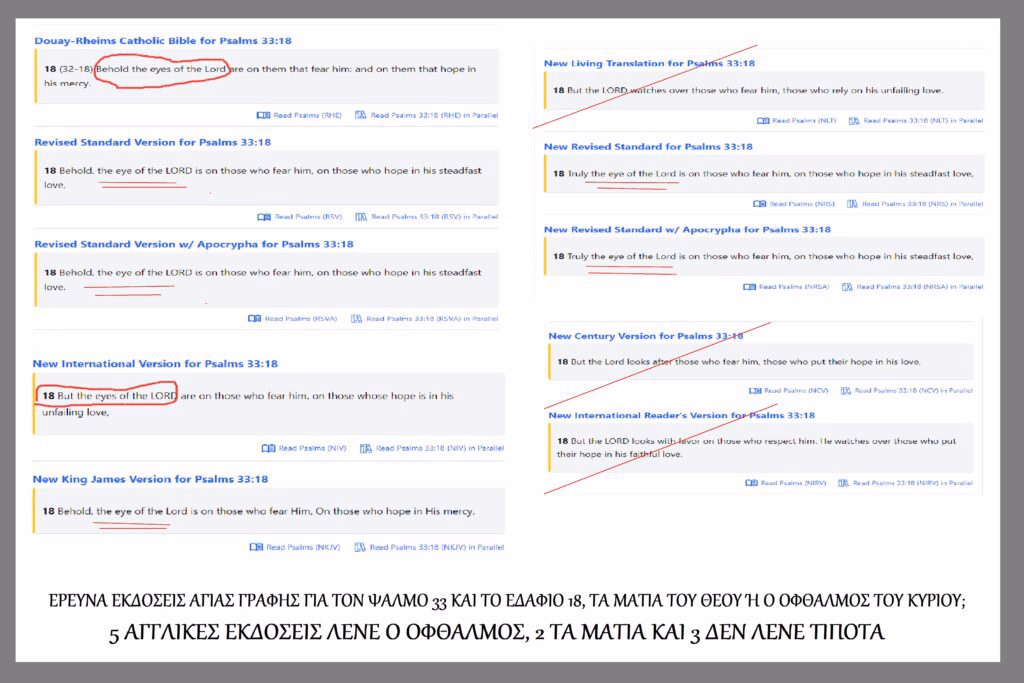Click Read Psalms (NLT) link
Screen dimensions: 1024x683
pyautogui.click(x=804, y=121)
